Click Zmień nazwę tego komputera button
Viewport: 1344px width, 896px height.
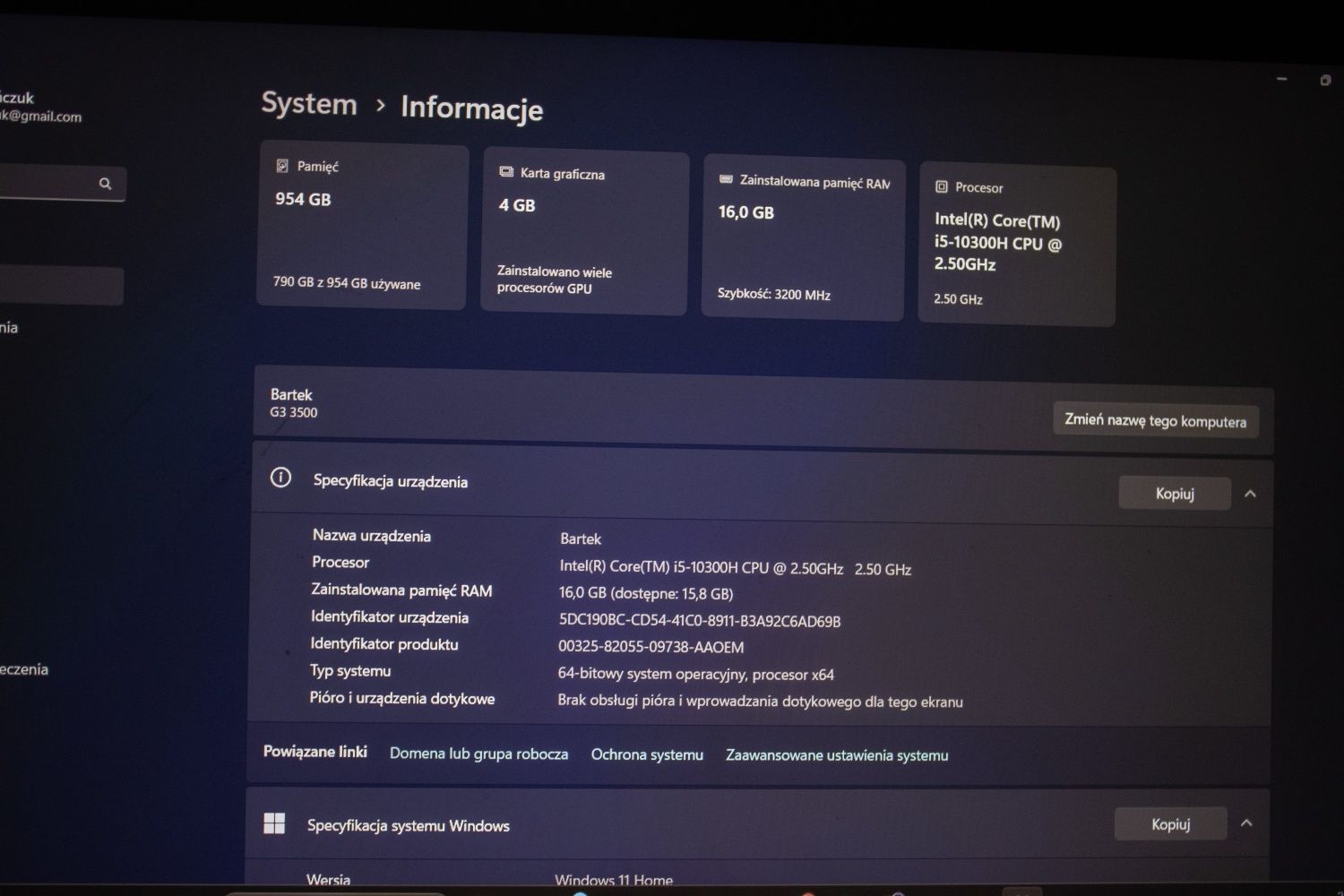1155,421
